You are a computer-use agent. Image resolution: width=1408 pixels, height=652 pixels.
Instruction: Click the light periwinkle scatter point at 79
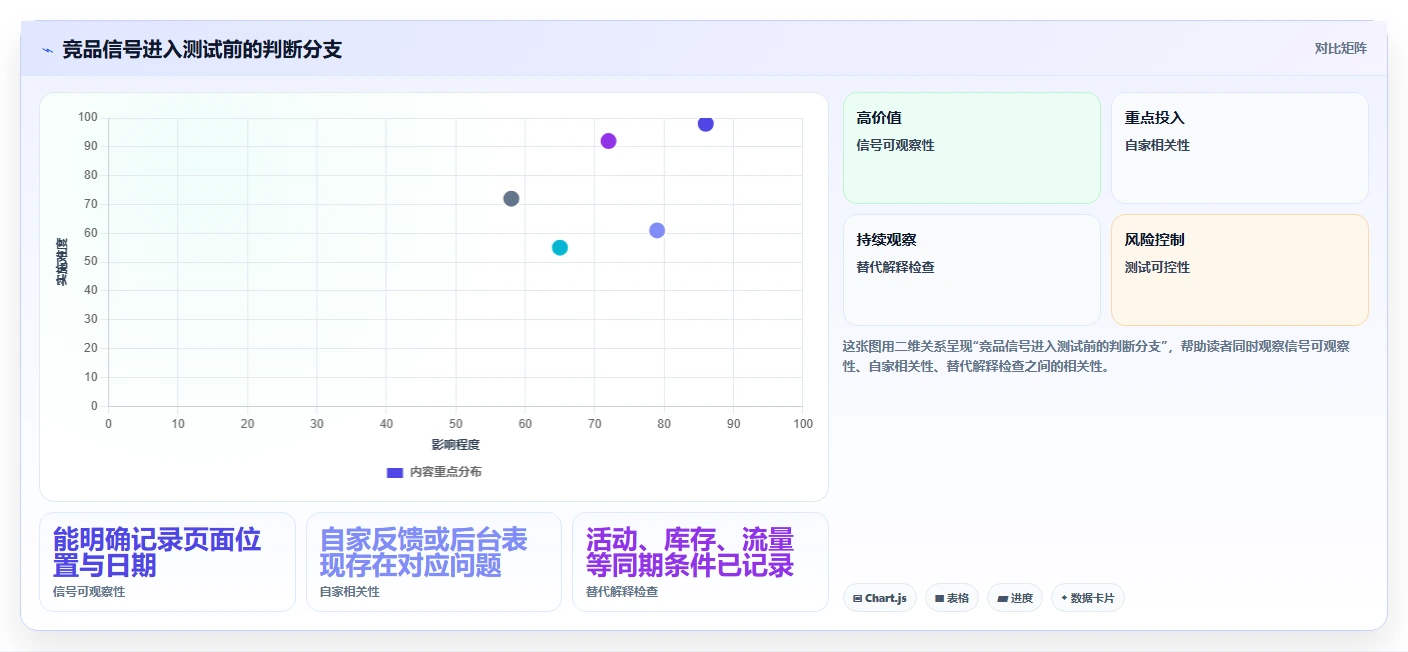click(657, 230)
